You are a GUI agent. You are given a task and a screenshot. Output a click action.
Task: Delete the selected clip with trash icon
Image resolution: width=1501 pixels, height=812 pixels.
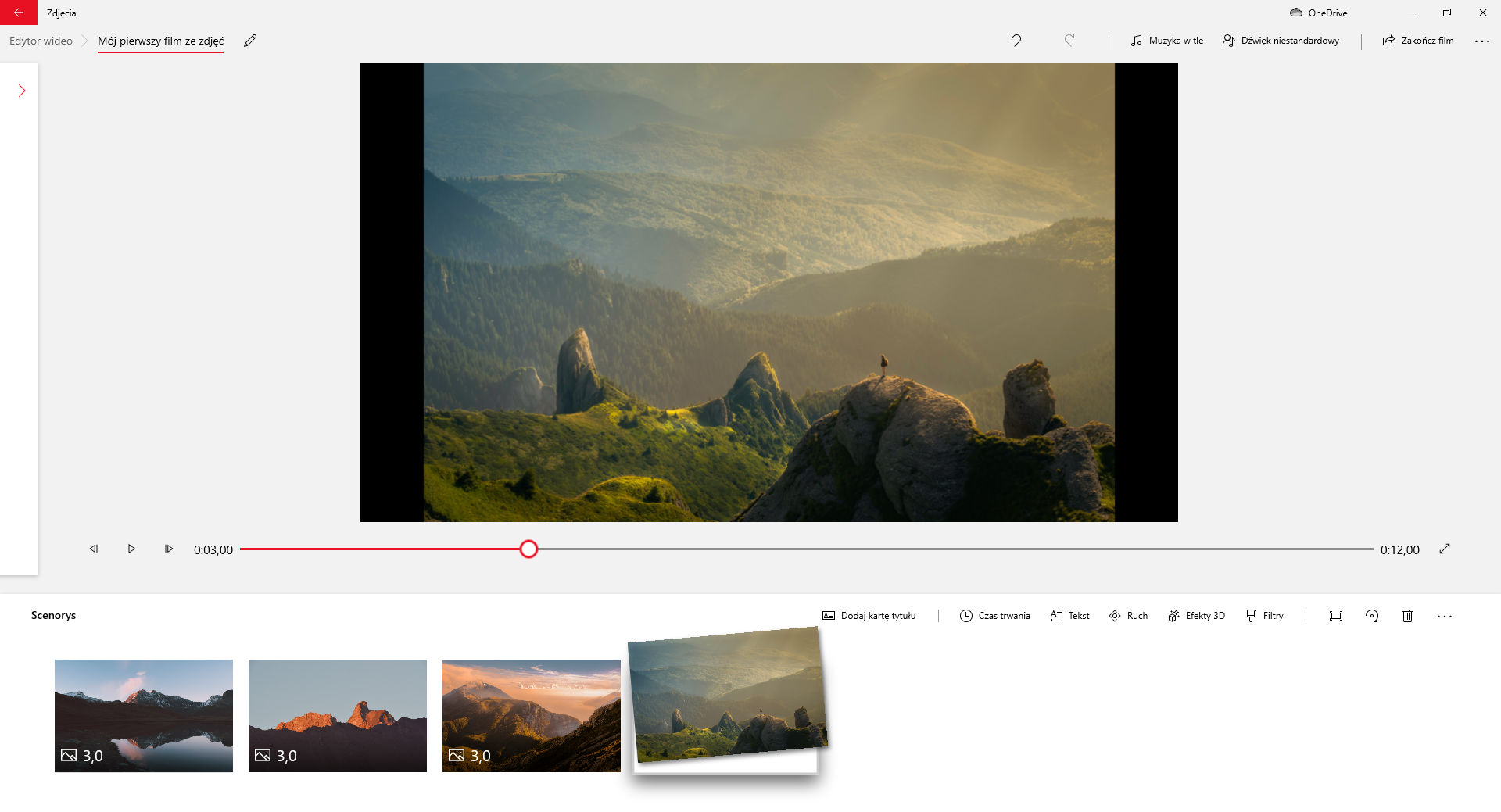pyautogui.click(x=1407, y=616)
